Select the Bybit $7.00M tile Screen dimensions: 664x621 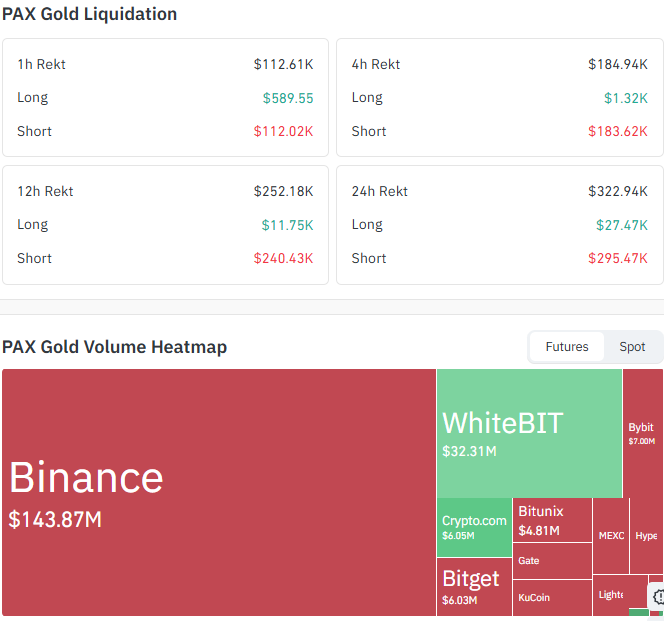click(643, 433)
